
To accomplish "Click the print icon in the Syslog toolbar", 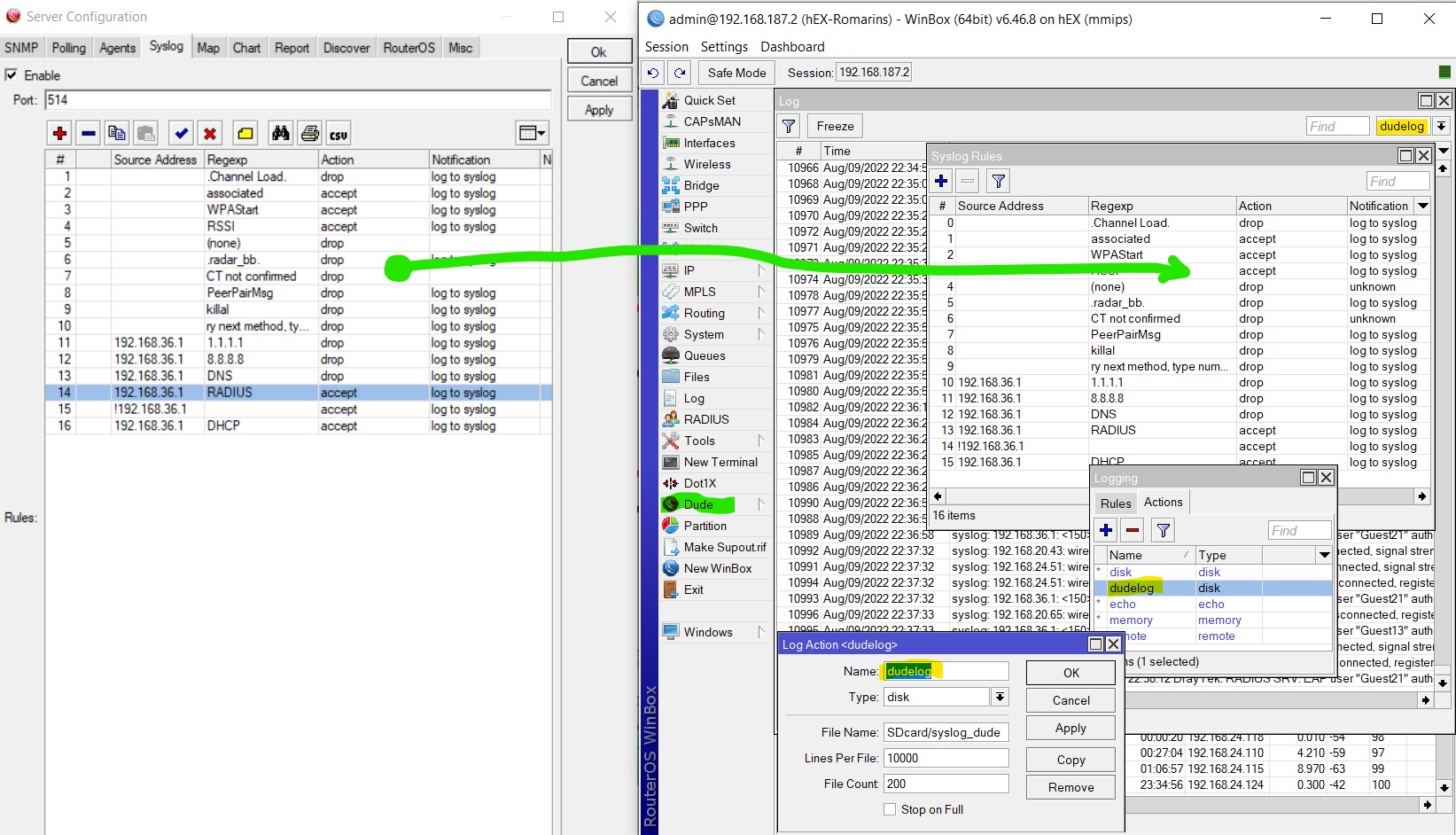I will coord(309,133).
